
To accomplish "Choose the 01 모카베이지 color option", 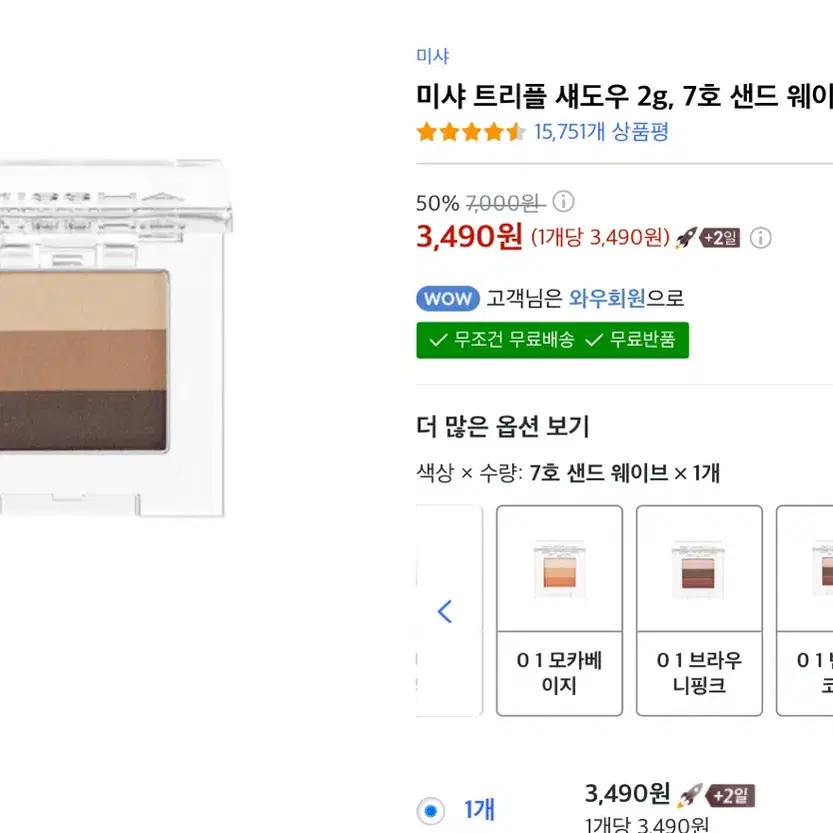I will coord(559,611).
